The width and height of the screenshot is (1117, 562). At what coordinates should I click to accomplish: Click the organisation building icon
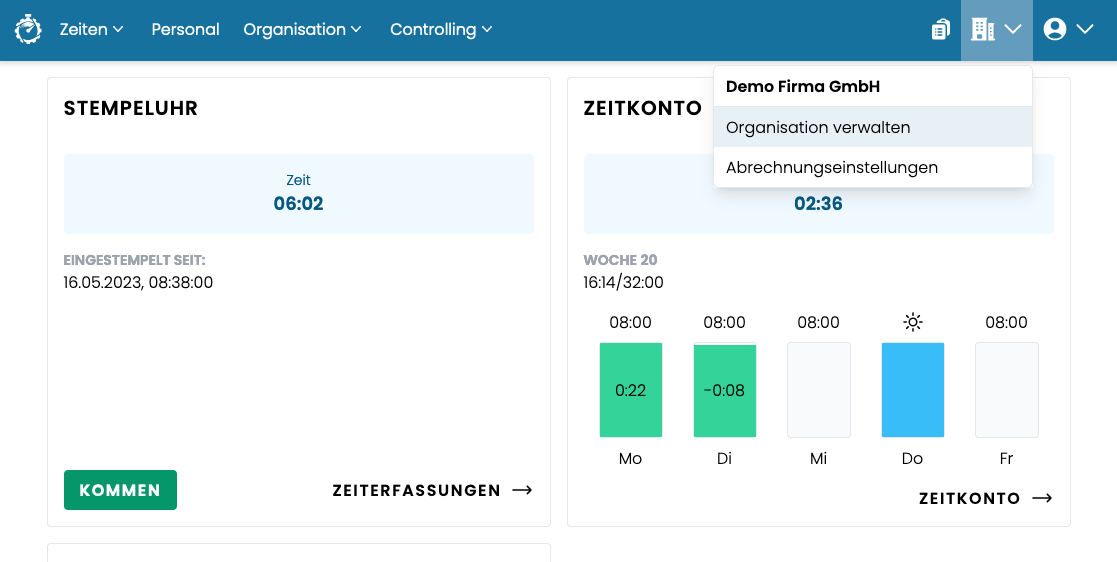point(983,30)
